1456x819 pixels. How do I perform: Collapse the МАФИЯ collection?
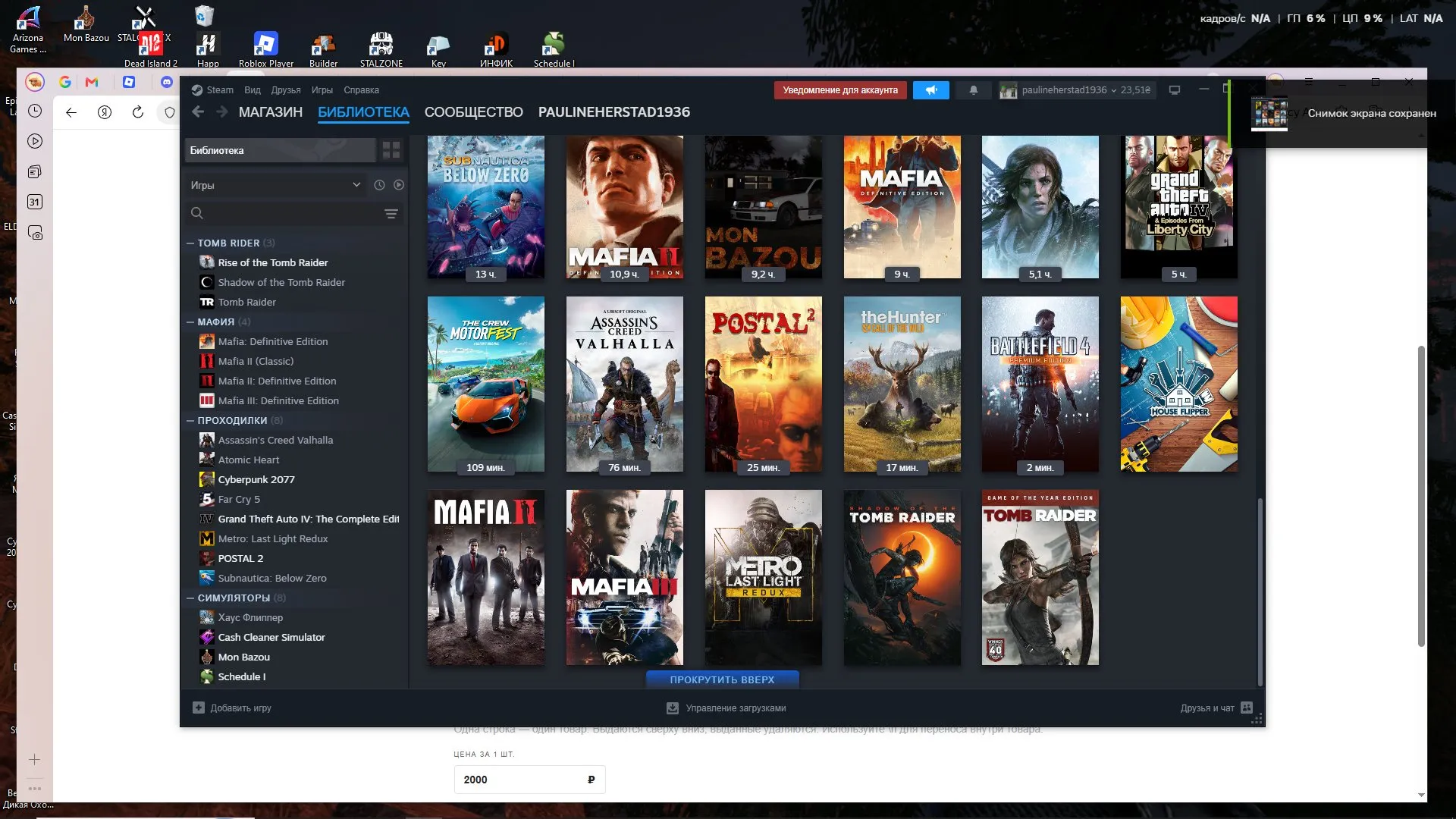point(190,322)
